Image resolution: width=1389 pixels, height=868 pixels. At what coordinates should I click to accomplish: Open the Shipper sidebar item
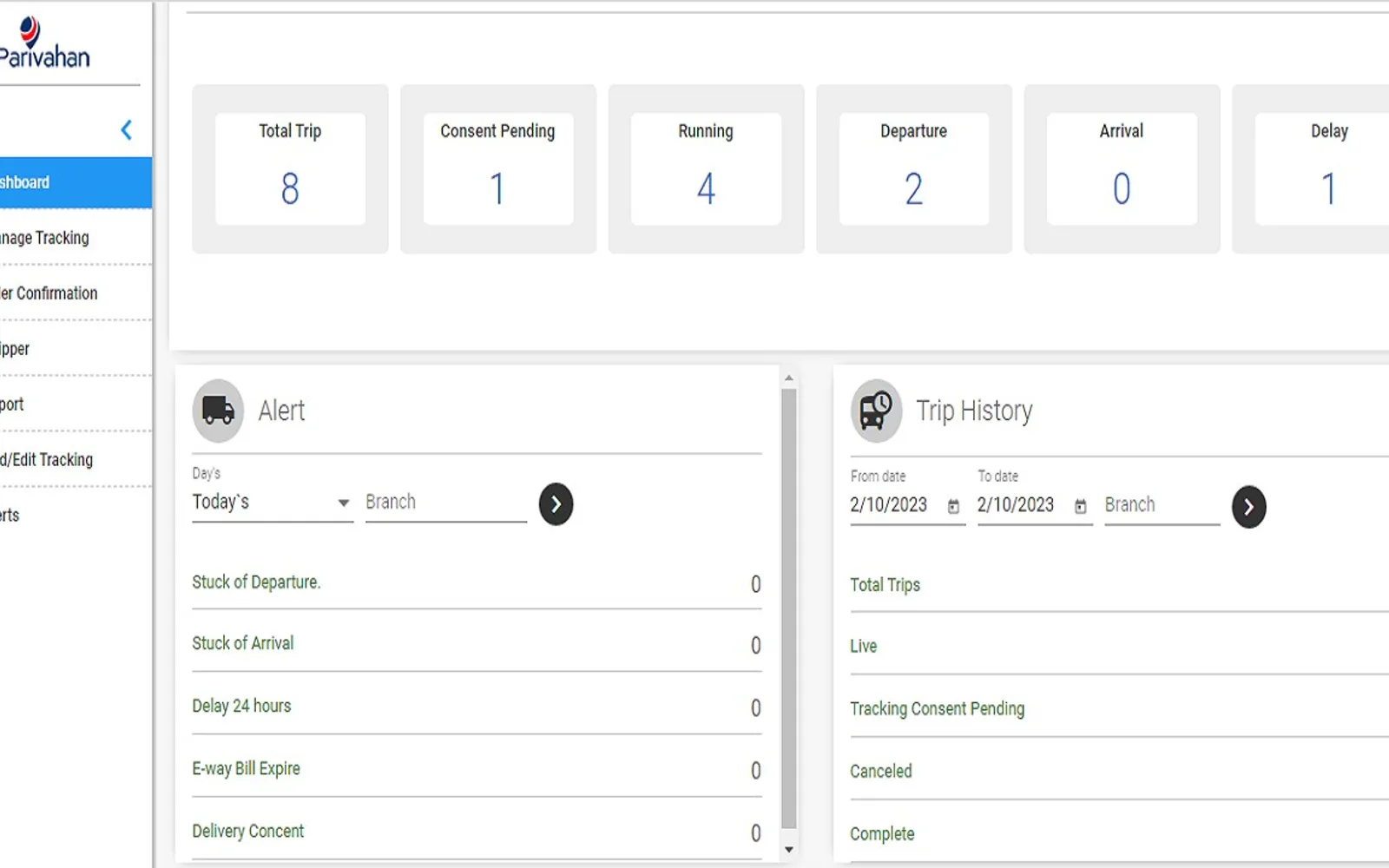pyautogui.click(x=76, y=349)
